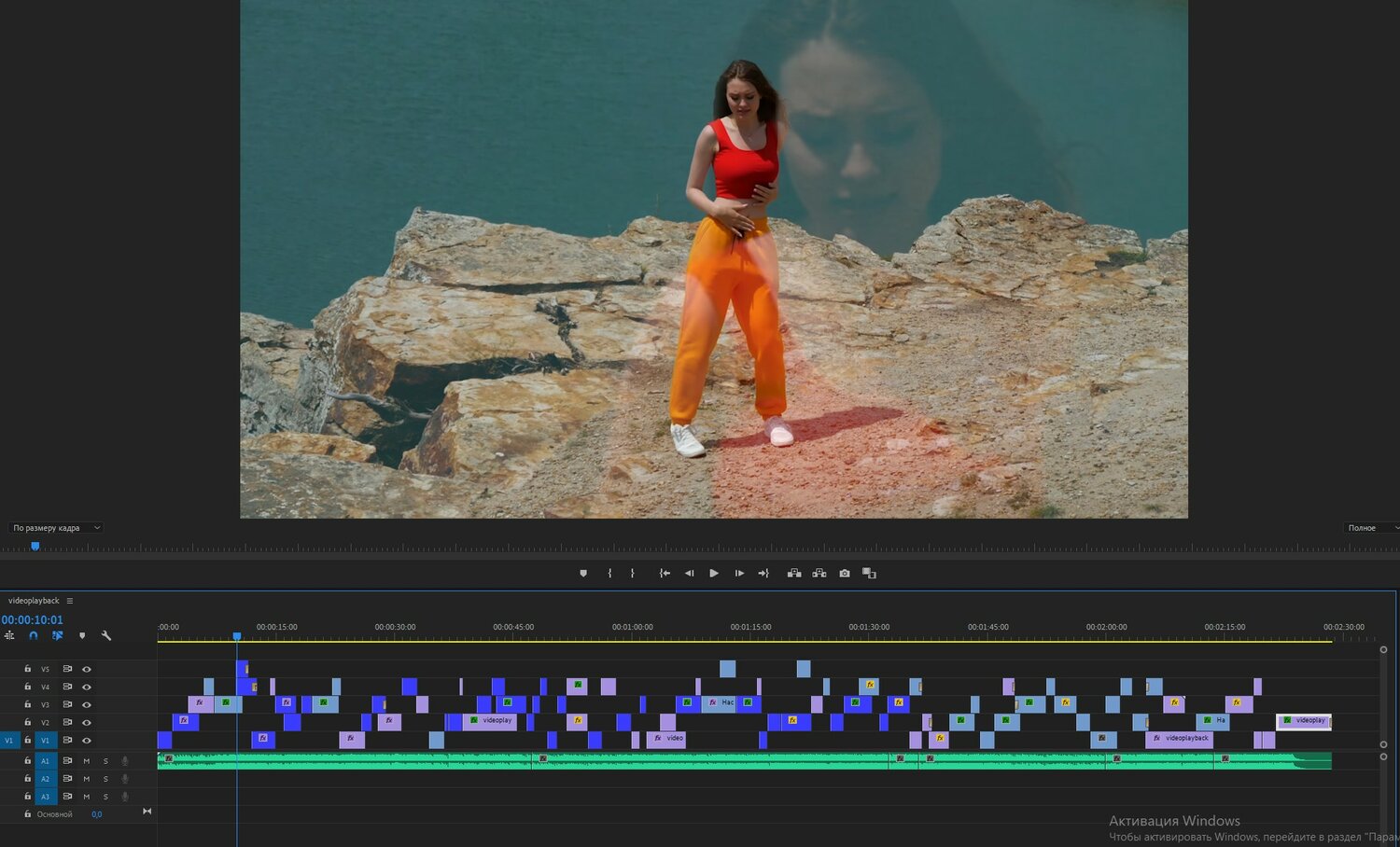The height and width of the screenshot is (847, 1400).
Task: Select the videoplayback sequence tab
Action: click(34, 601)
